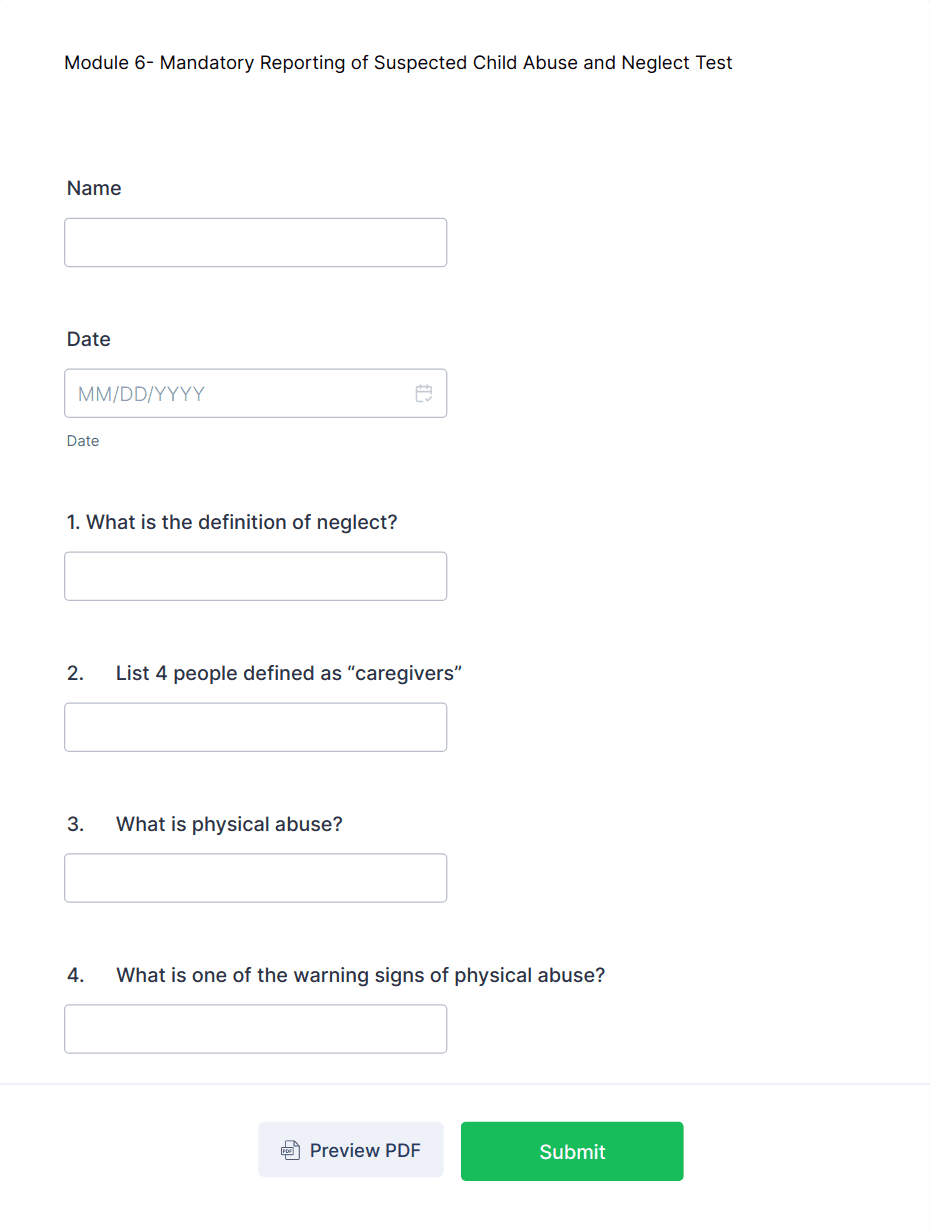This screenshot has width=930, height=1231.
Task: Click the Submit button
Action: click(572, 1151)
